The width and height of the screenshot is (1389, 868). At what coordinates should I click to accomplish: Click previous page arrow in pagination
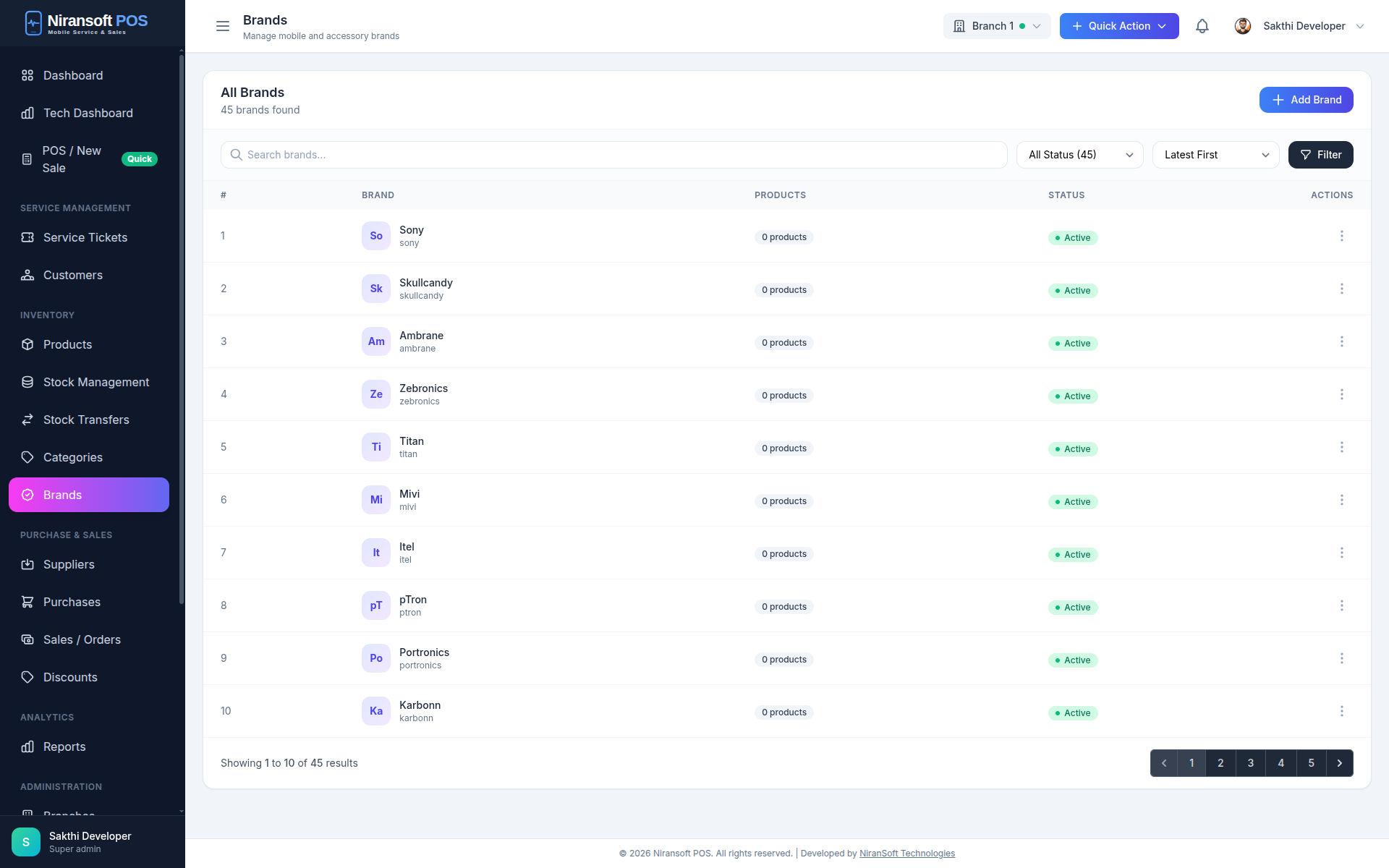[1164, 763]
